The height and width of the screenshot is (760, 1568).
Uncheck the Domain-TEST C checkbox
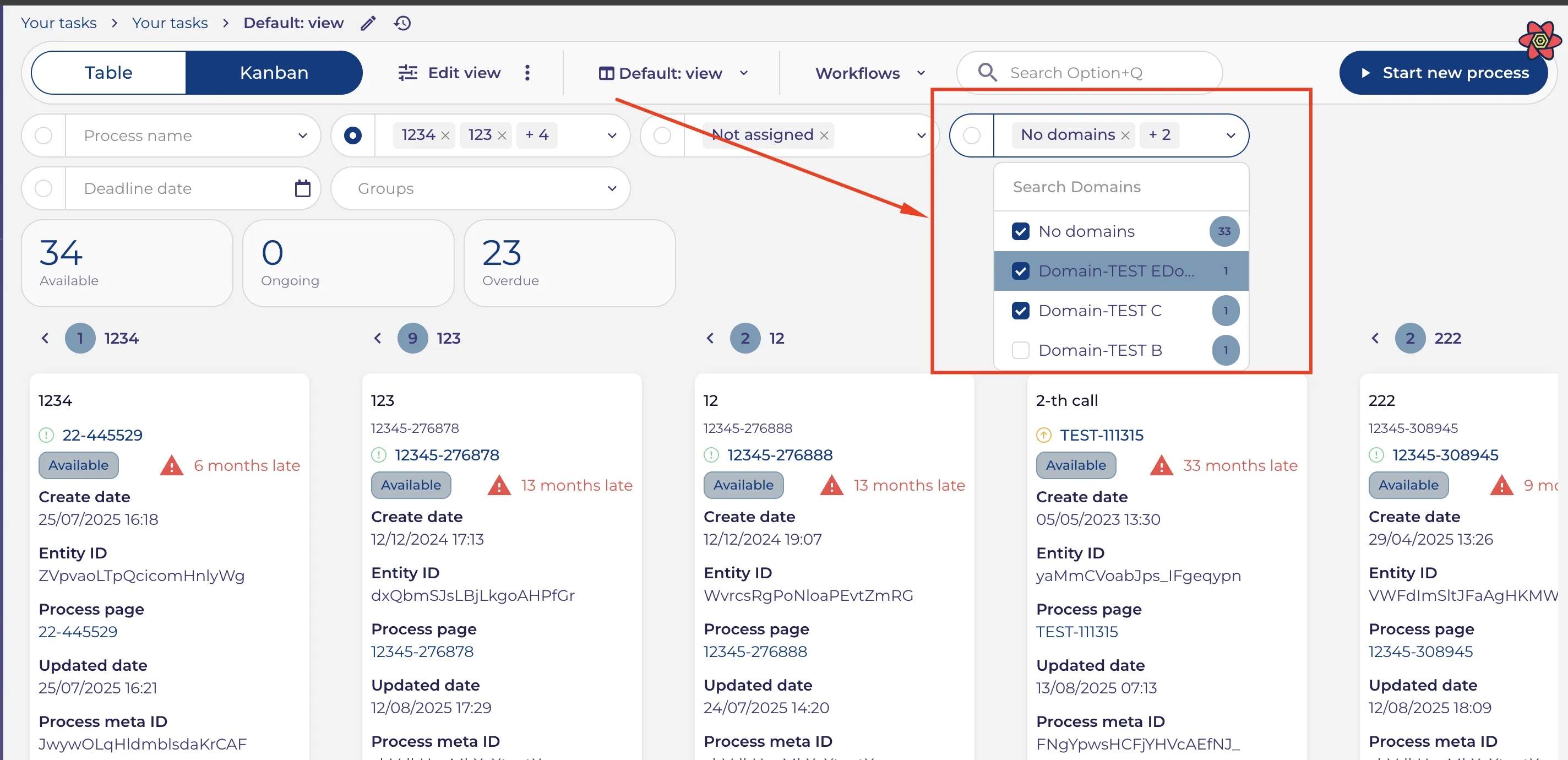(x=1020, y=311)
